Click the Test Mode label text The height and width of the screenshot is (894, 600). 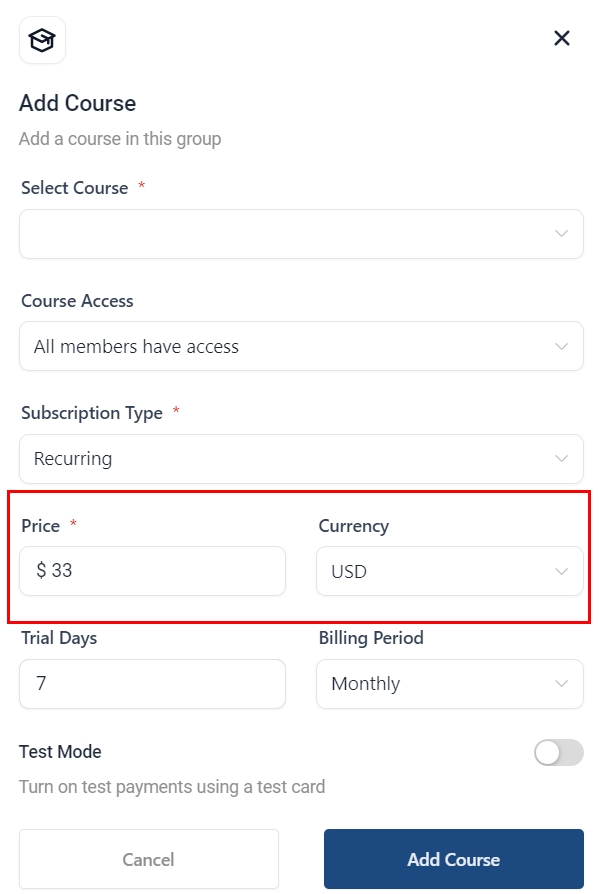pos(60,752)
